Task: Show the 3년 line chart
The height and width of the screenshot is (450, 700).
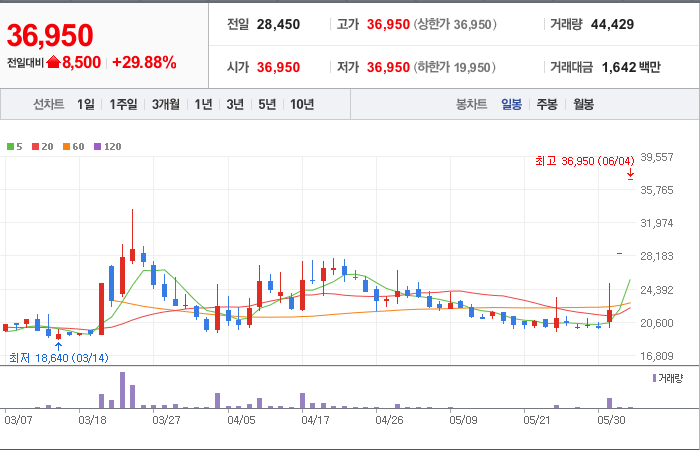Action: point(235,104)
